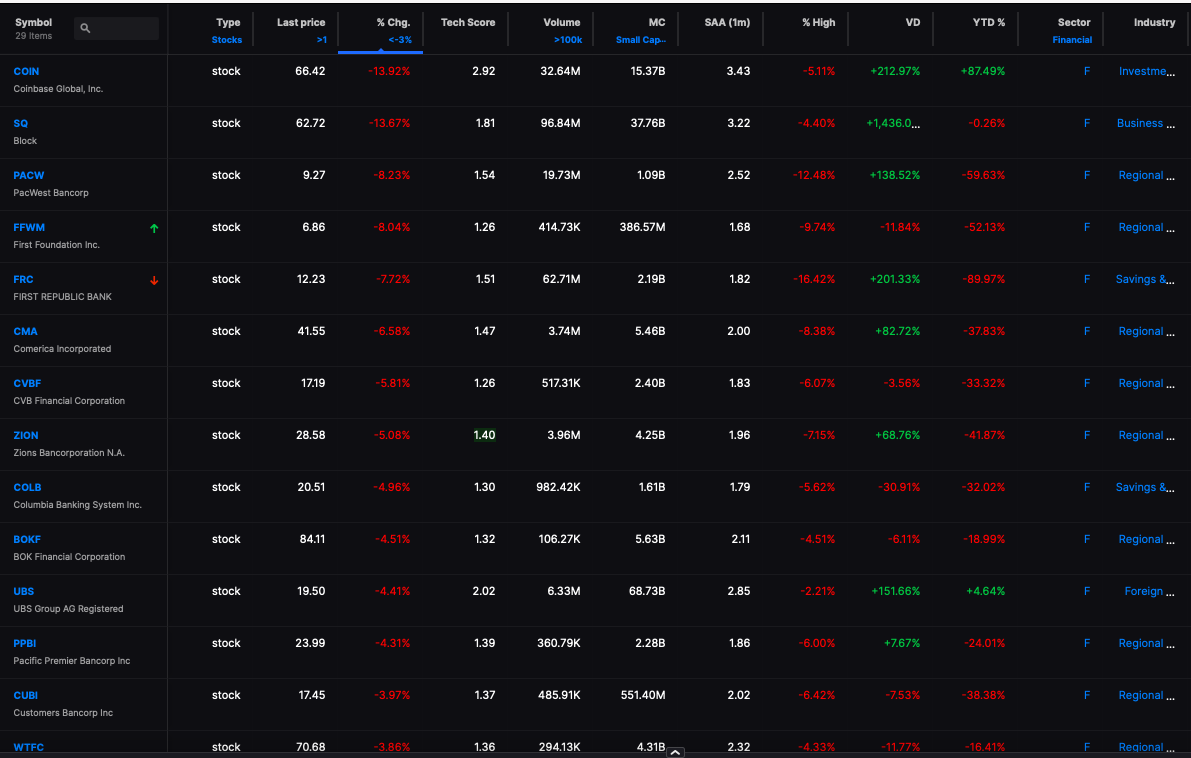Open the BOKF ticker link
The image size is (1191, 758).
(27, 539)
